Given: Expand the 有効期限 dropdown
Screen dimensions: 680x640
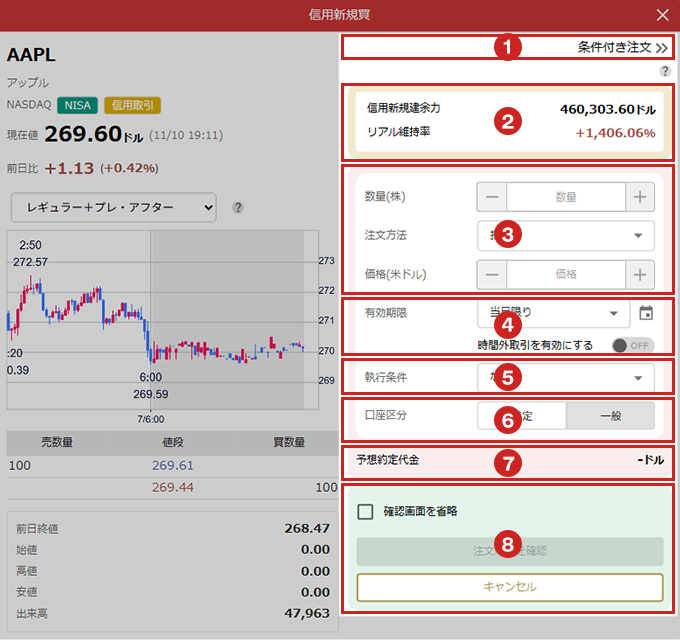Looking at the screenshot, I should point(554,313).
